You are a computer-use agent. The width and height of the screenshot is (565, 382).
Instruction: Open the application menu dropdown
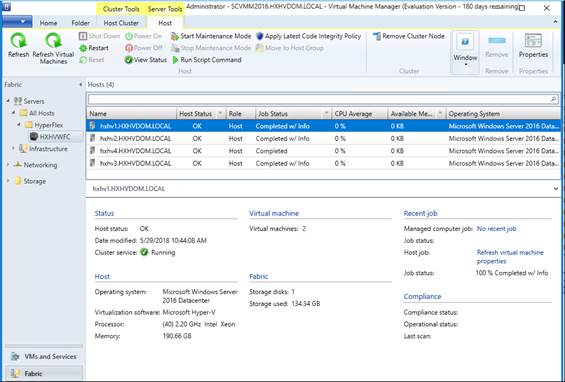pyautogui.click(x=17, y=22)
